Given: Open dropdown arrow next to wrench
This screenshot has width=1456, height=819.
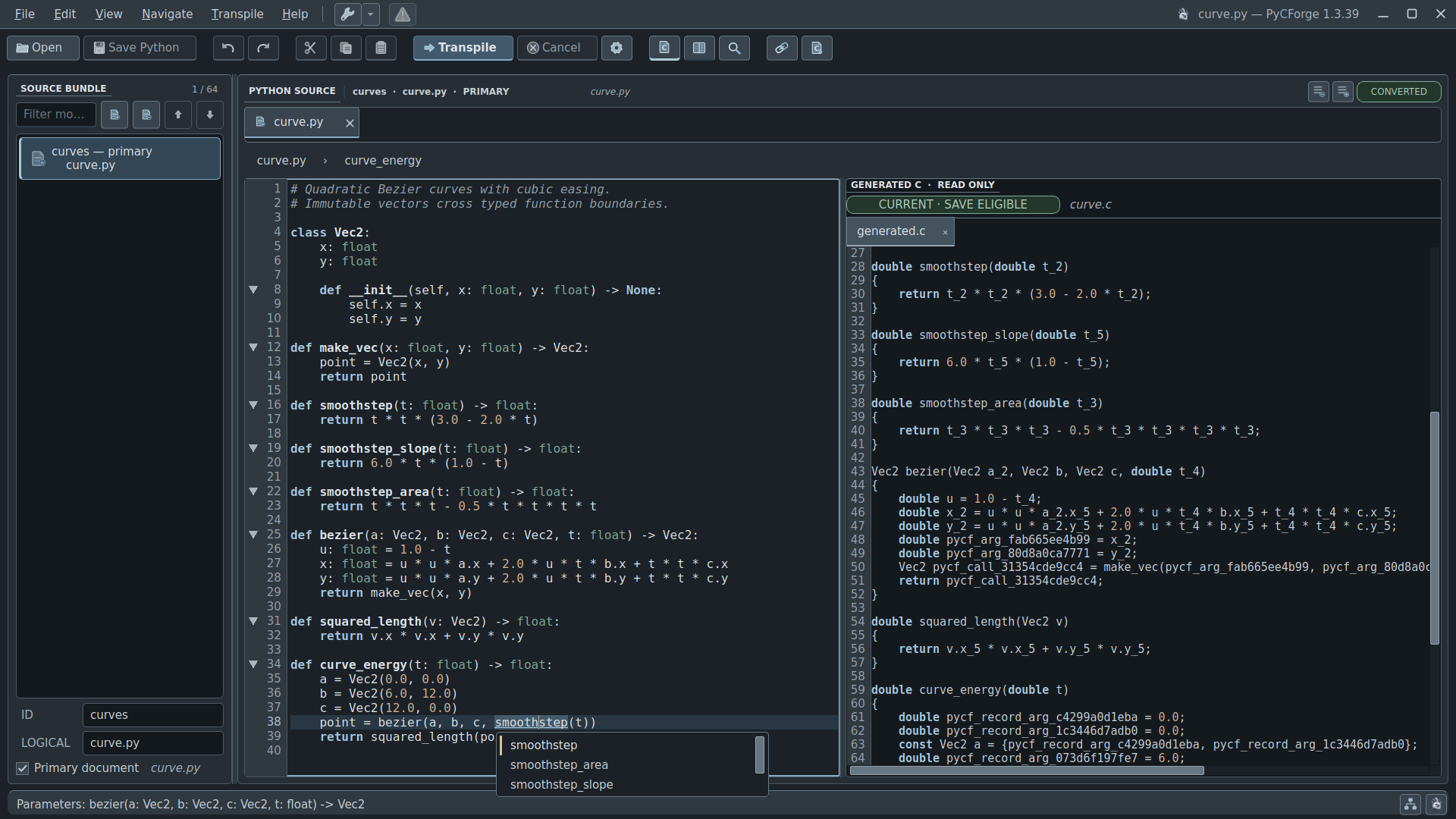Looking at the screenshot, I should pos(370,14).
